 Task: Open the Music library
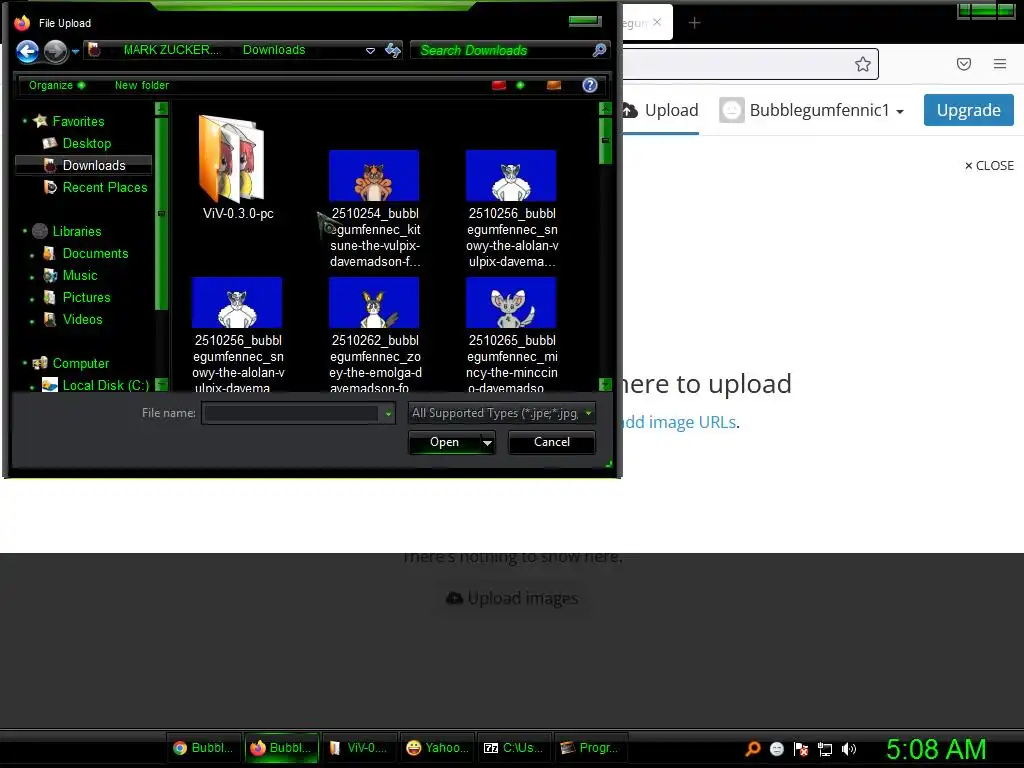click(x=80, y=276)
